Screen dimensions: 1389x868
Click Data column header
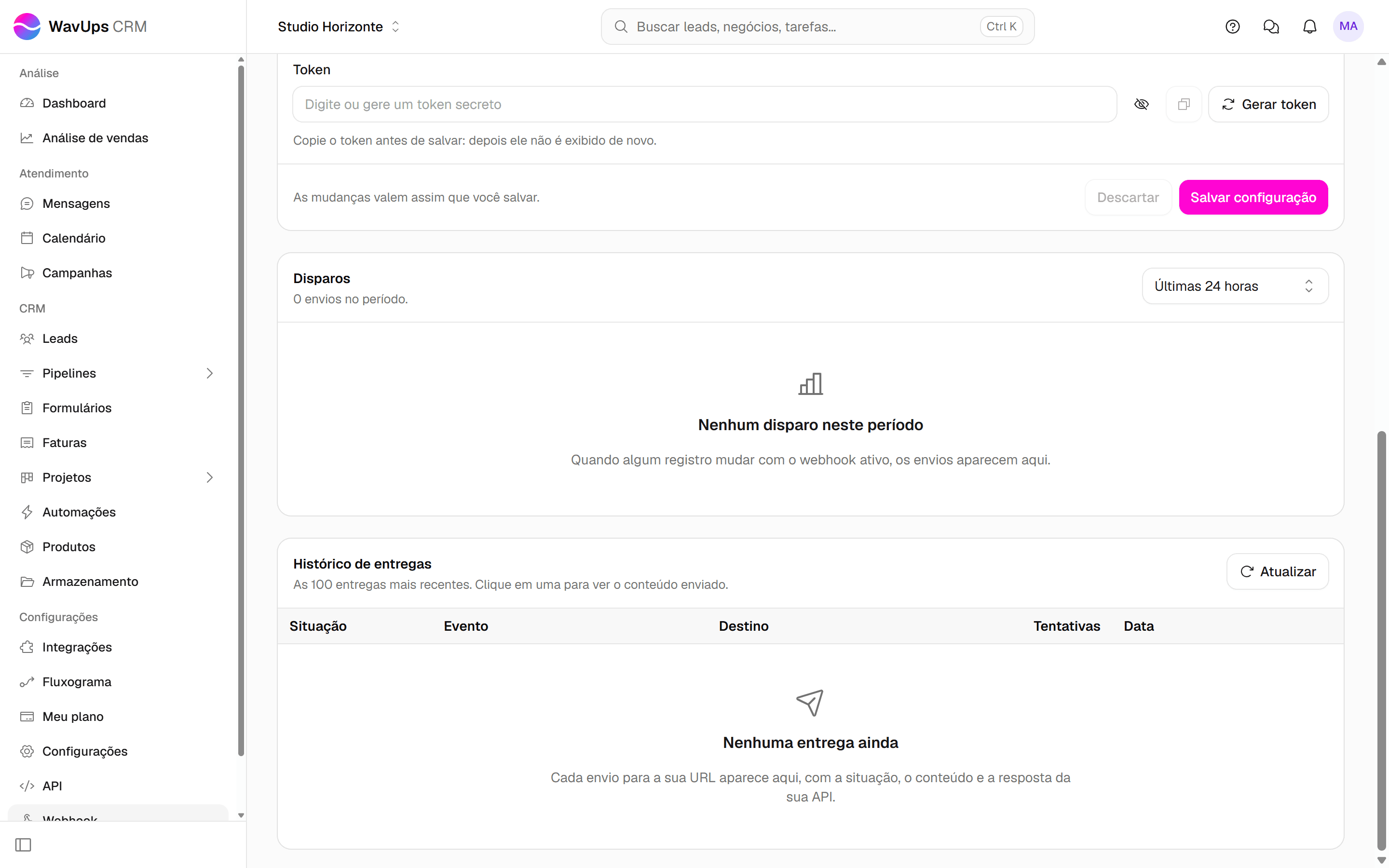pos(1138,626)
